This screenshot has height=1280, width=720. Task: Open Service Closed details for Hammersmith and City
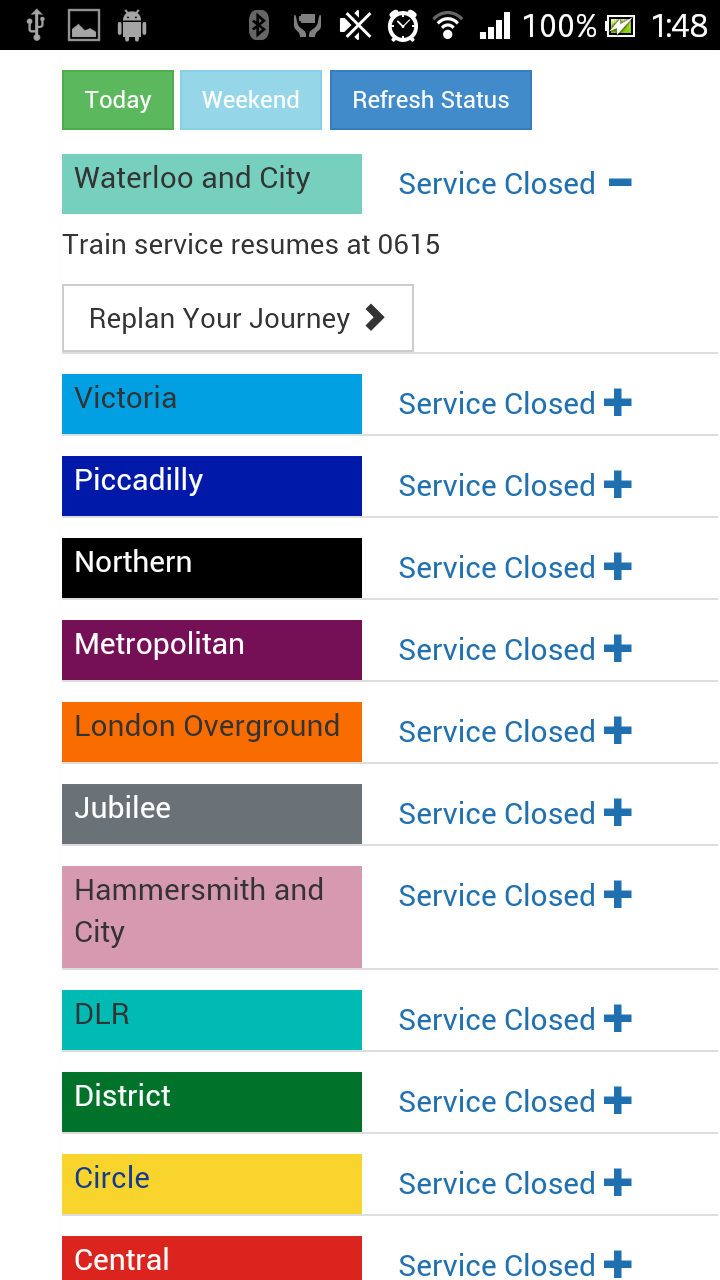497,895
